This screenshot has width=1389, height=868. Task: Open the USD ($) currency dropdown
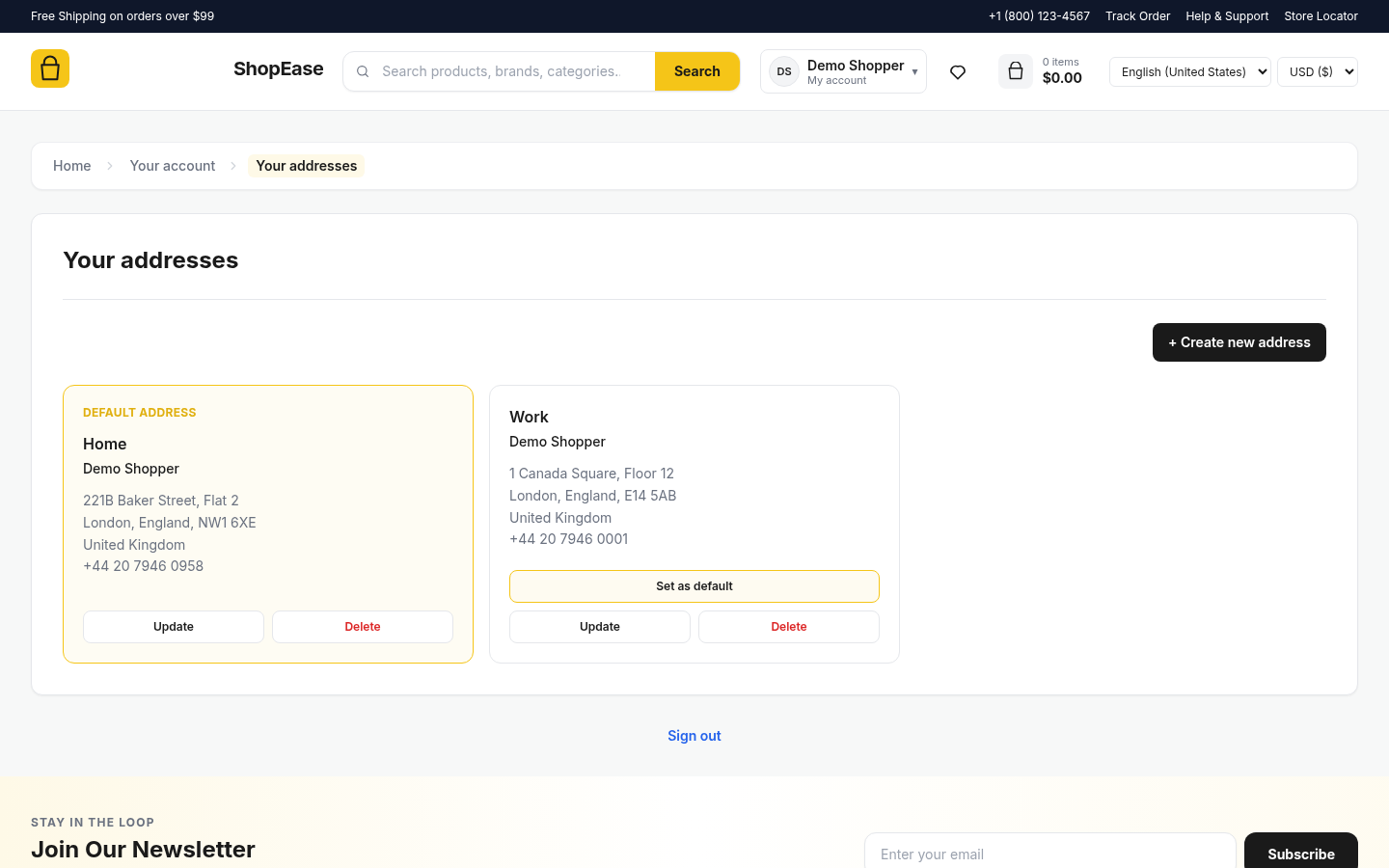coord(1317,71)
